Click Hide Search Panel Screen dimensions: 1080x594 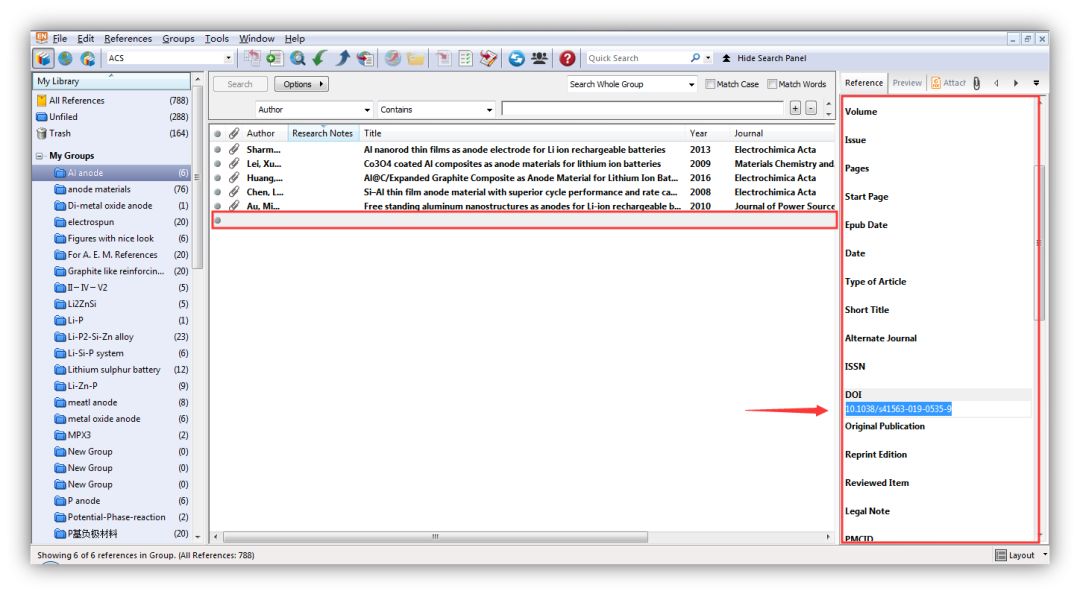tap(764, 59)
